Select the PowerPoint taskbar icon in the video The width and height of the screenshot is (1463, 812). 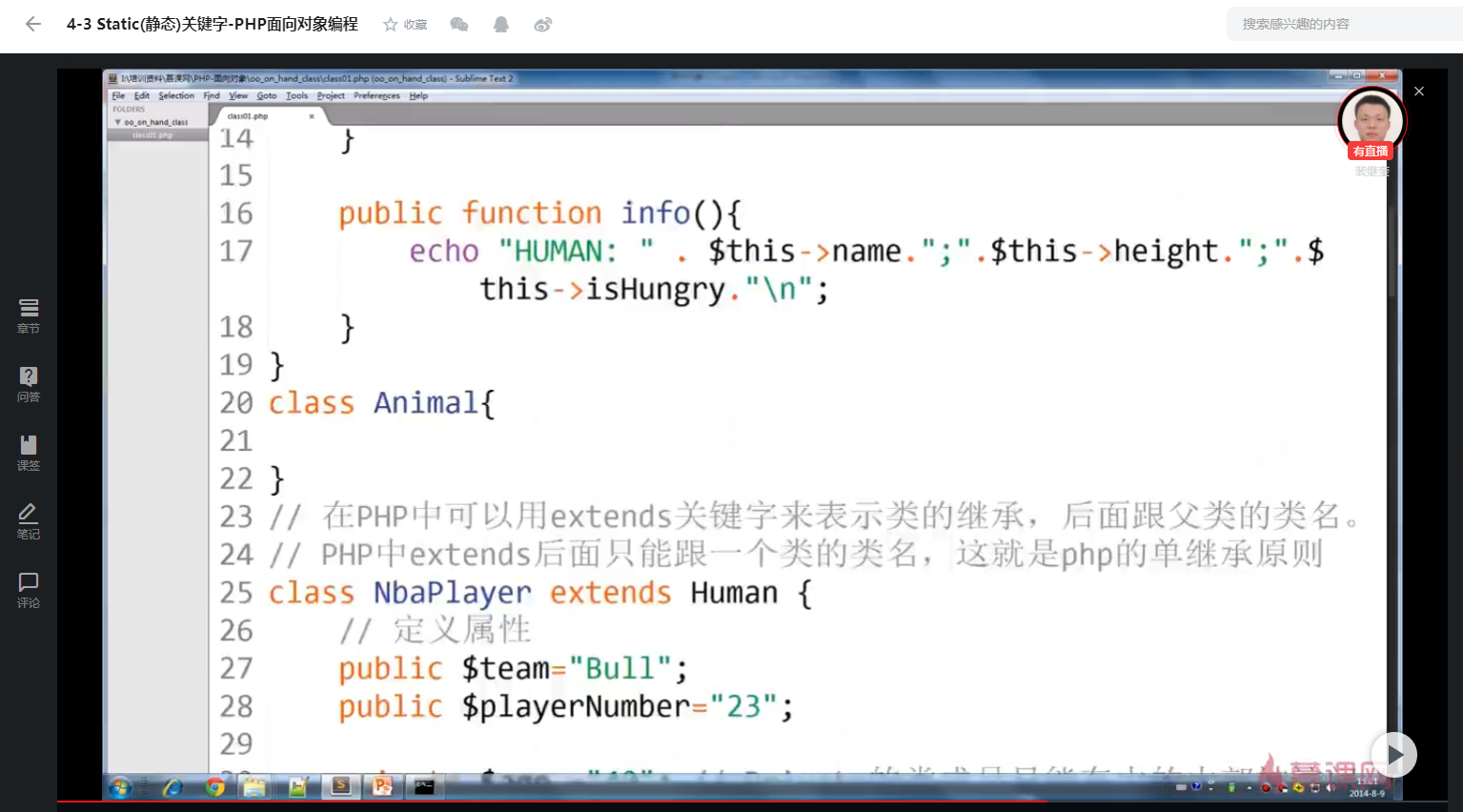point(383,786)
